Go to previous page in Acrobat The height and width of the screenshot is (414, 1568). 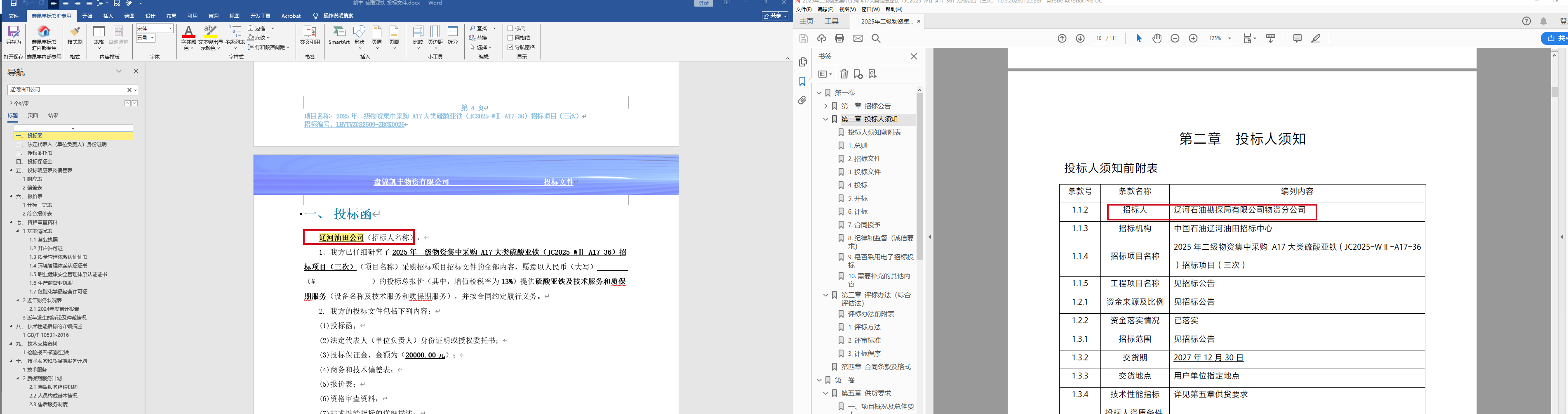[x=1062, y=38]
